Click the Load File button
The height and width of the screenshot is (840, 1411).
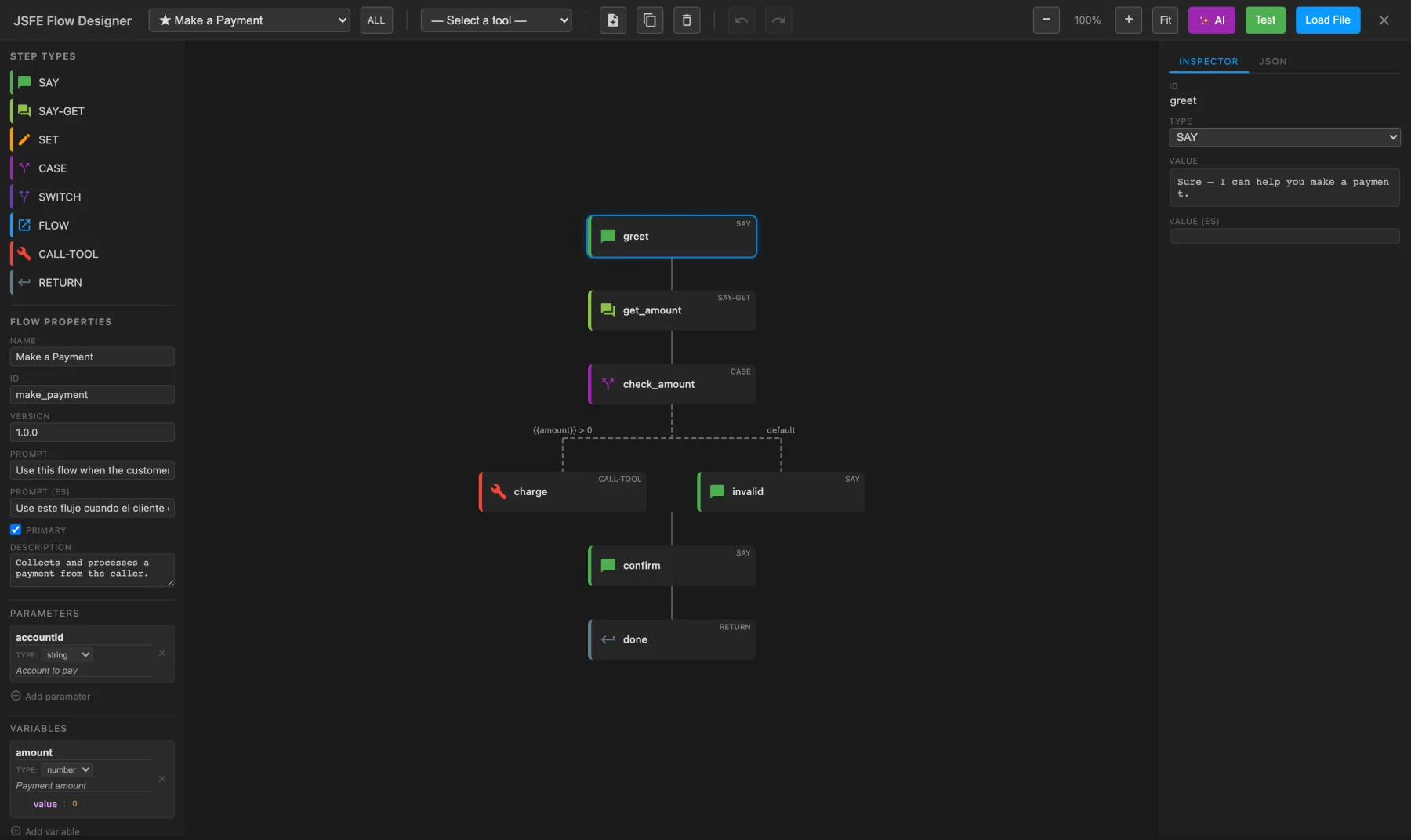[1327, 20]
